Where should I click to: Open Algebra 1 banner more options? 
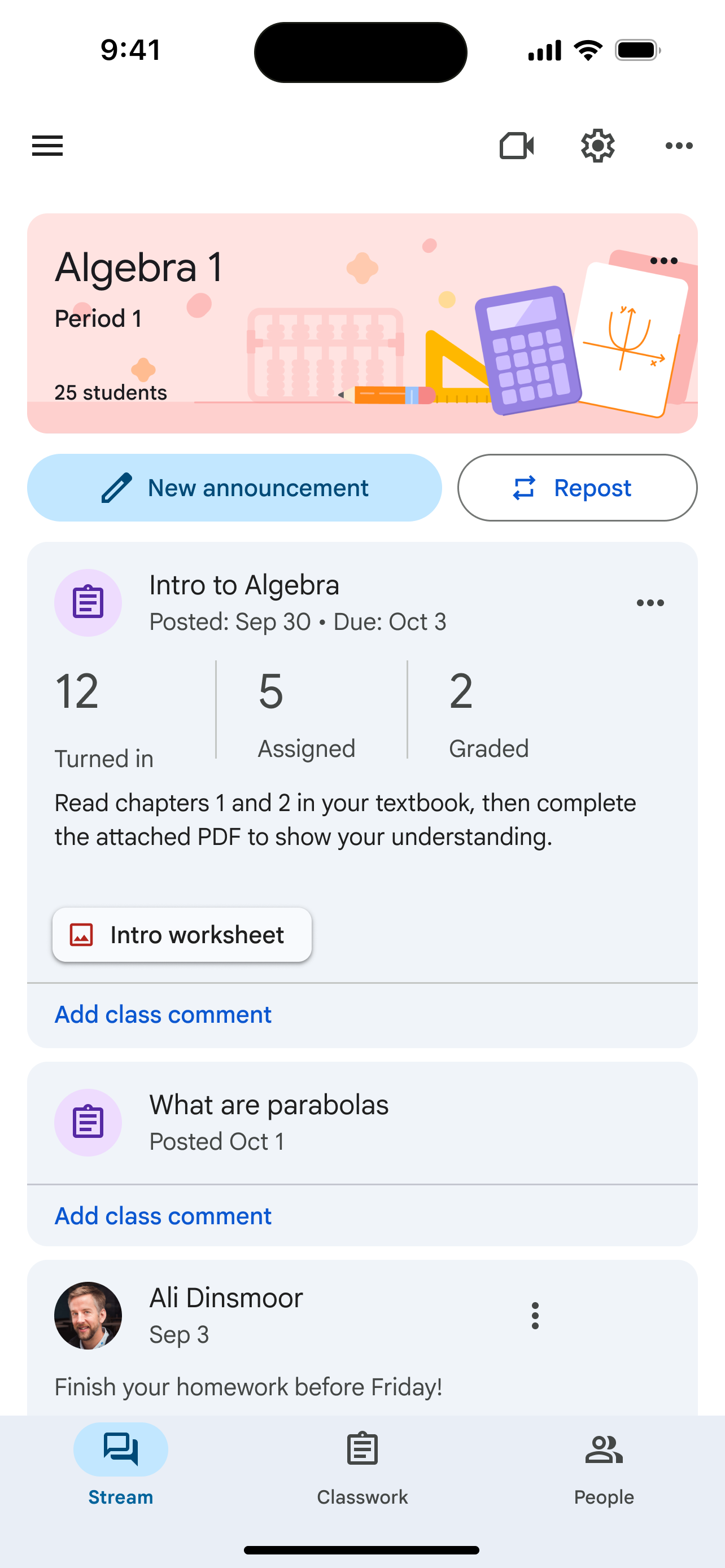coord(663,261)
